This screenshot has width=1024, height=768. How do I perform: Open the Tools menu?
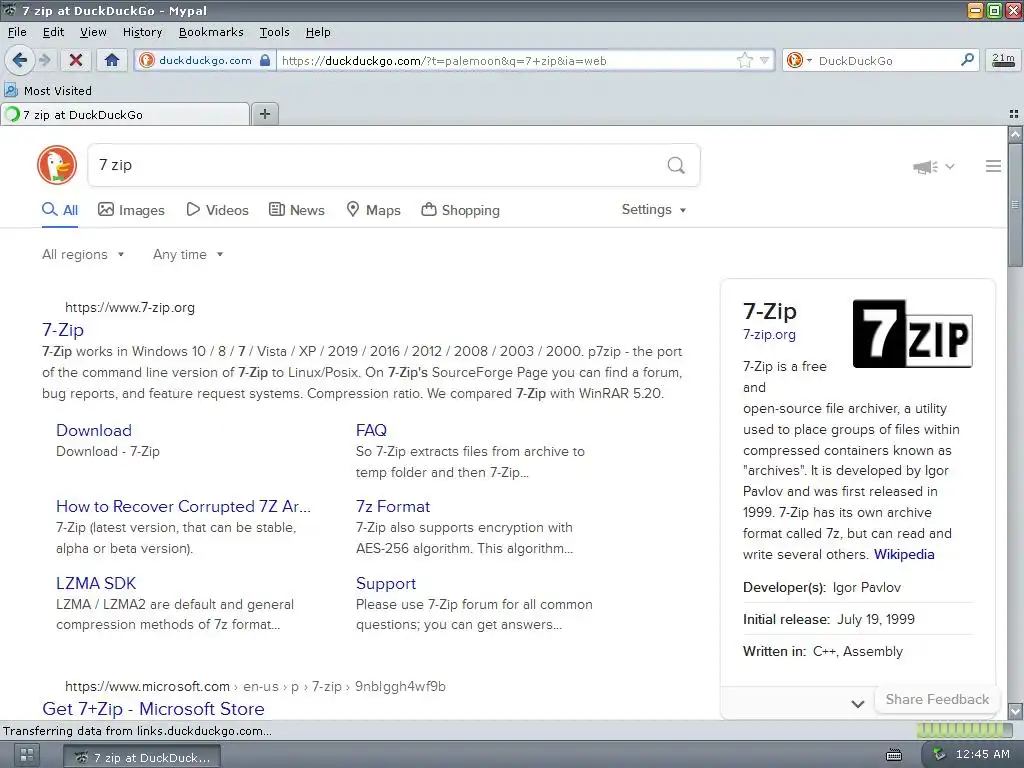[x=274, y=31]
